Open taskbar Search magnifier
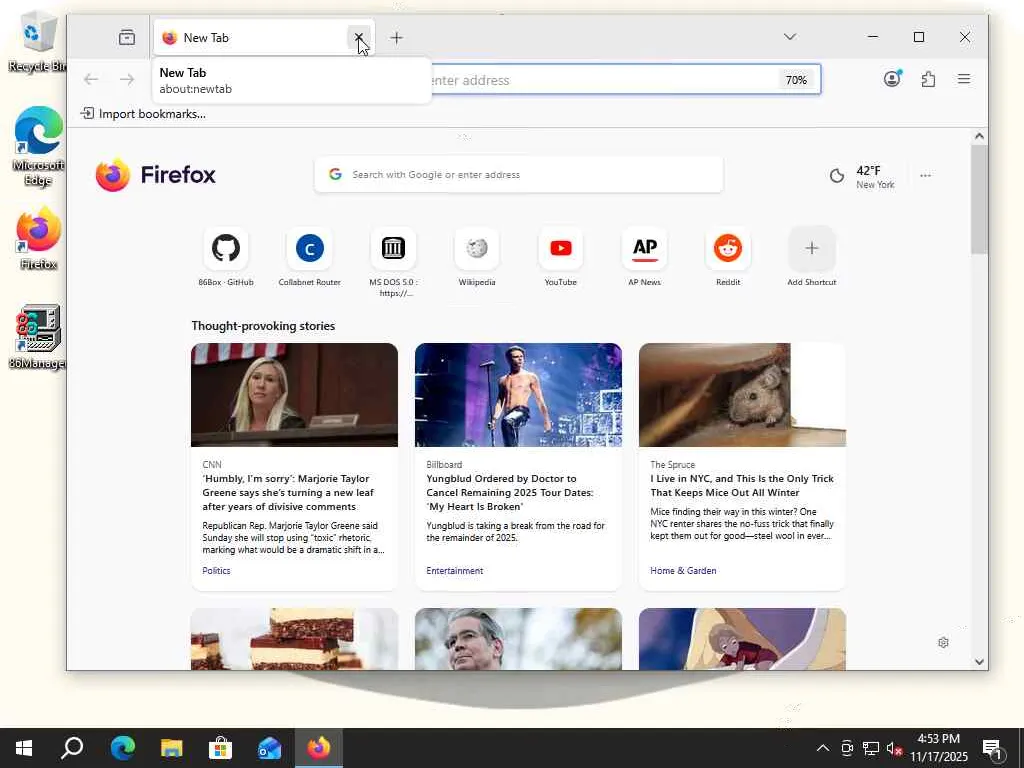 pos(72,748)
